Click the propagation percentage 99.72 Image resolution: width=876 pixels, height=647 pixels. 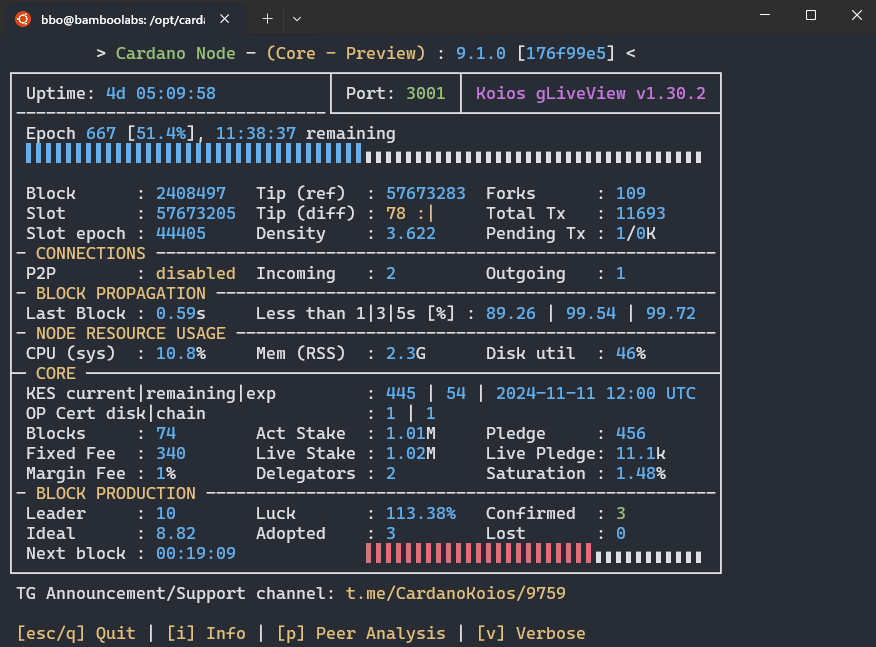click(x=671, y=313)
